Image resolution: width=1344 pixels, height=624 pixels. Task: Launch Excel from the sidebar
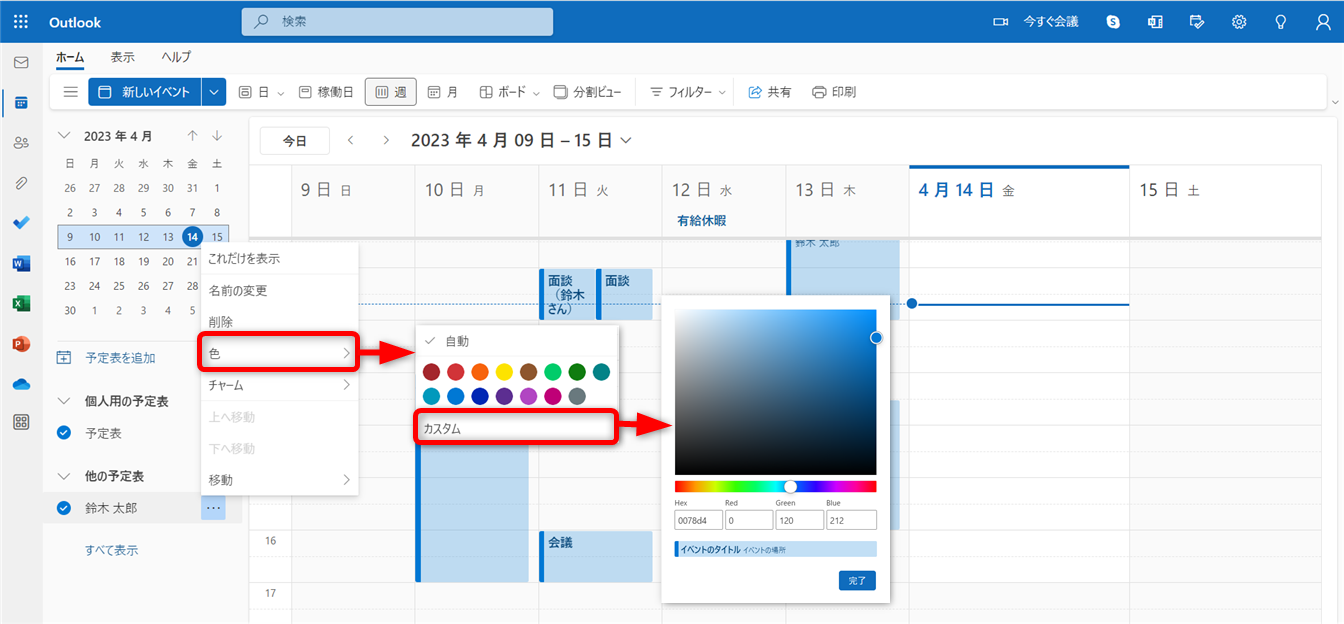click(21, 303)
